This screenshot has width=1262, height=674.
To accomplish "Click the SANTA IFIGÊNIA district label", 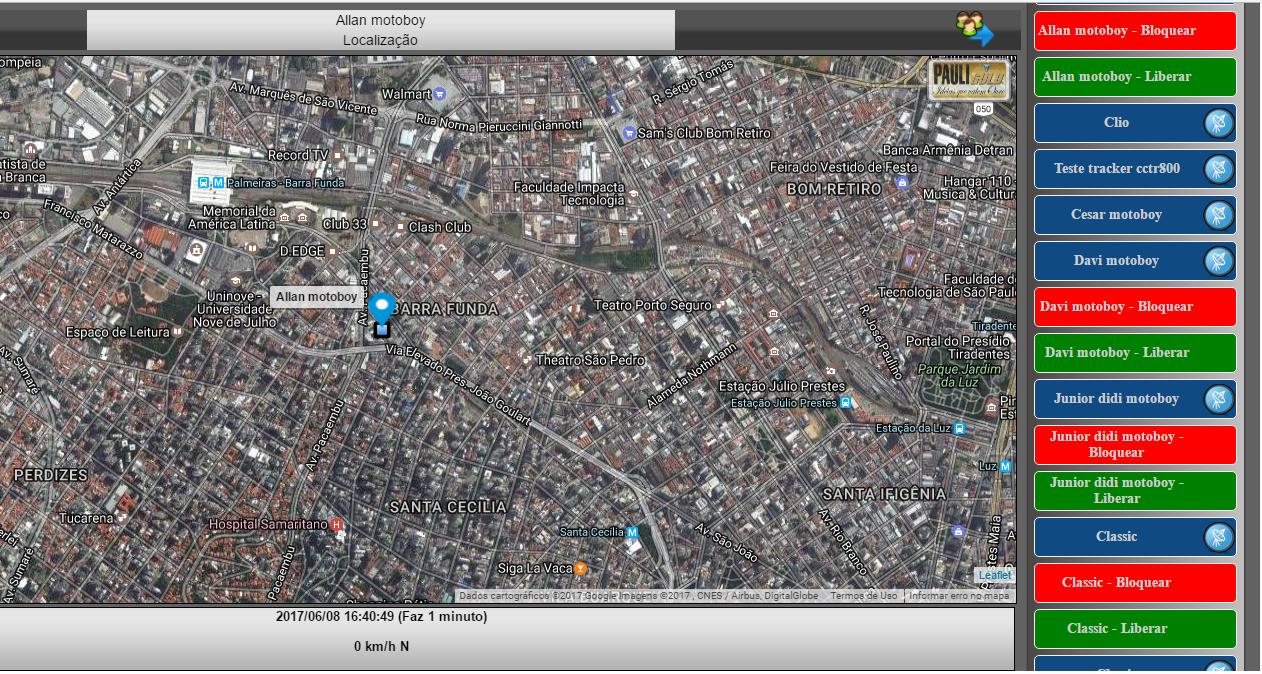I will (884, 494).
